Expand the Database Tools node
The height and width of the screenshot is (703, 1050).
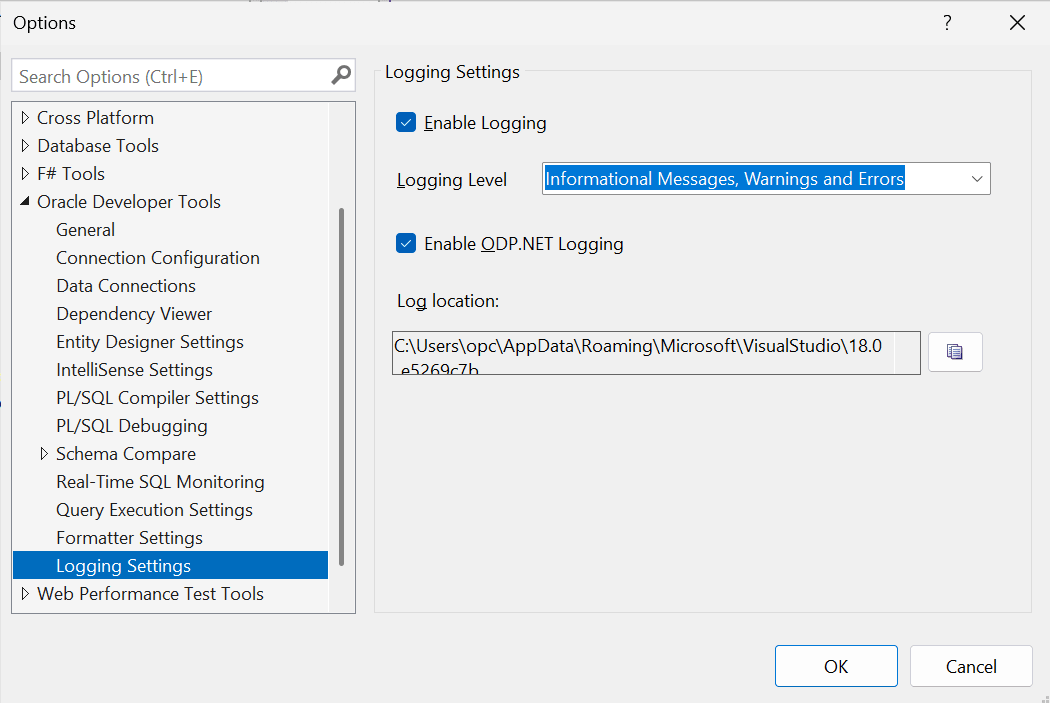tap(25, 145)
